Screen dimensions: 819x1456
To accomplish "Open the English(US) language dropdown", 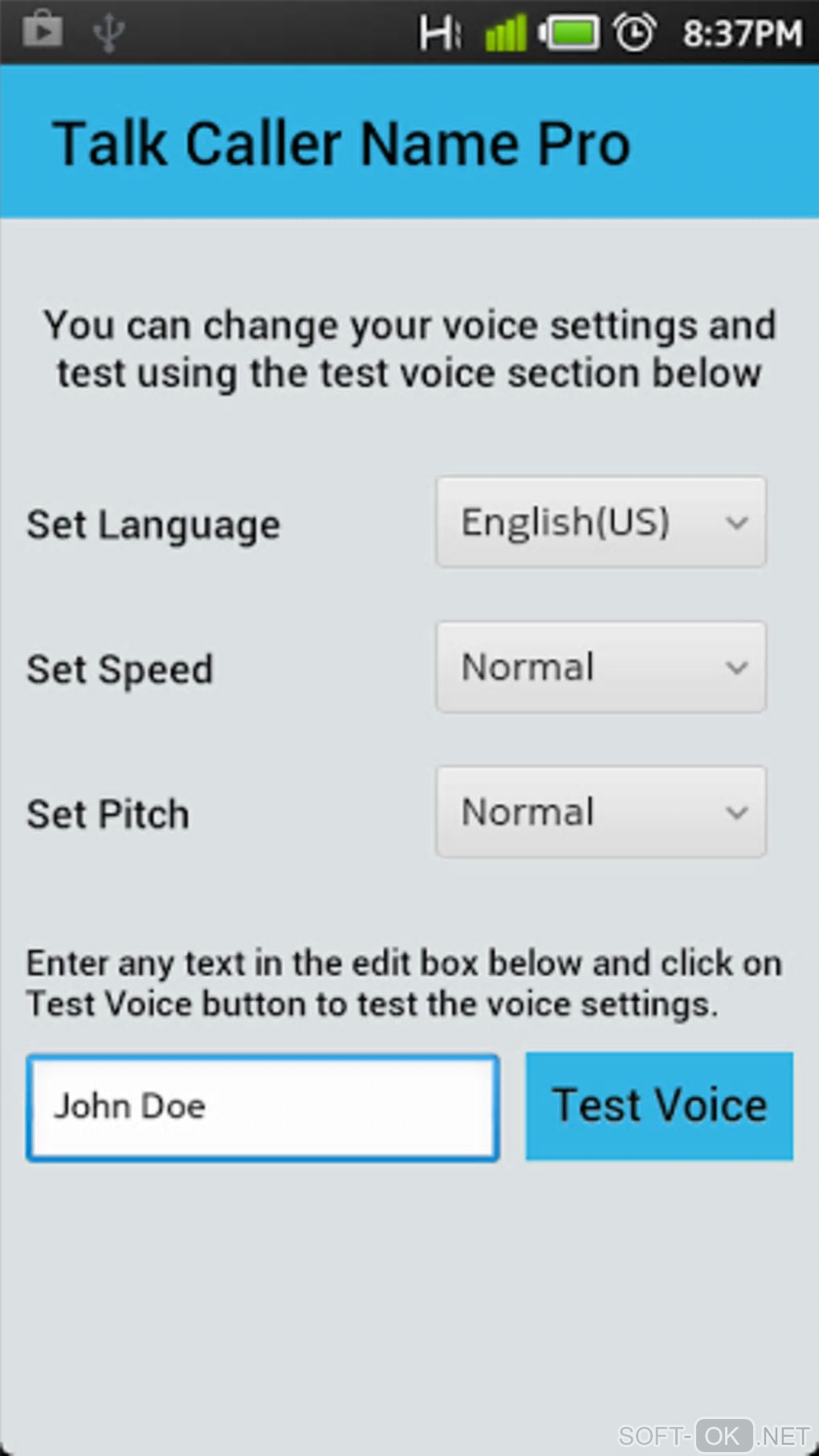I will point(601,523).
